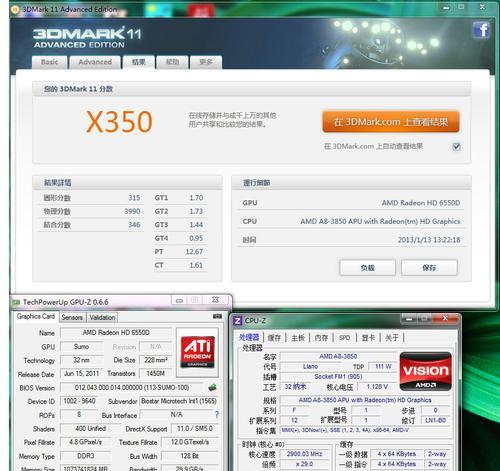Minimize the GPU-Z window
Image resolution: width=500 pixels, height=471 pixels.
[179, 300]
